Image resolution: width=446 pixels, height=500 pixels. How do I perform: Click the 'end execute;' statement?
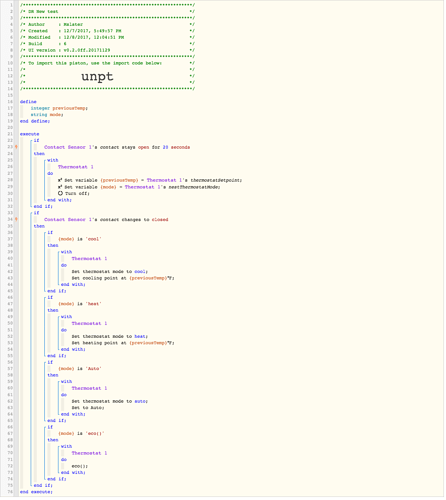click(x=36, y=493)
